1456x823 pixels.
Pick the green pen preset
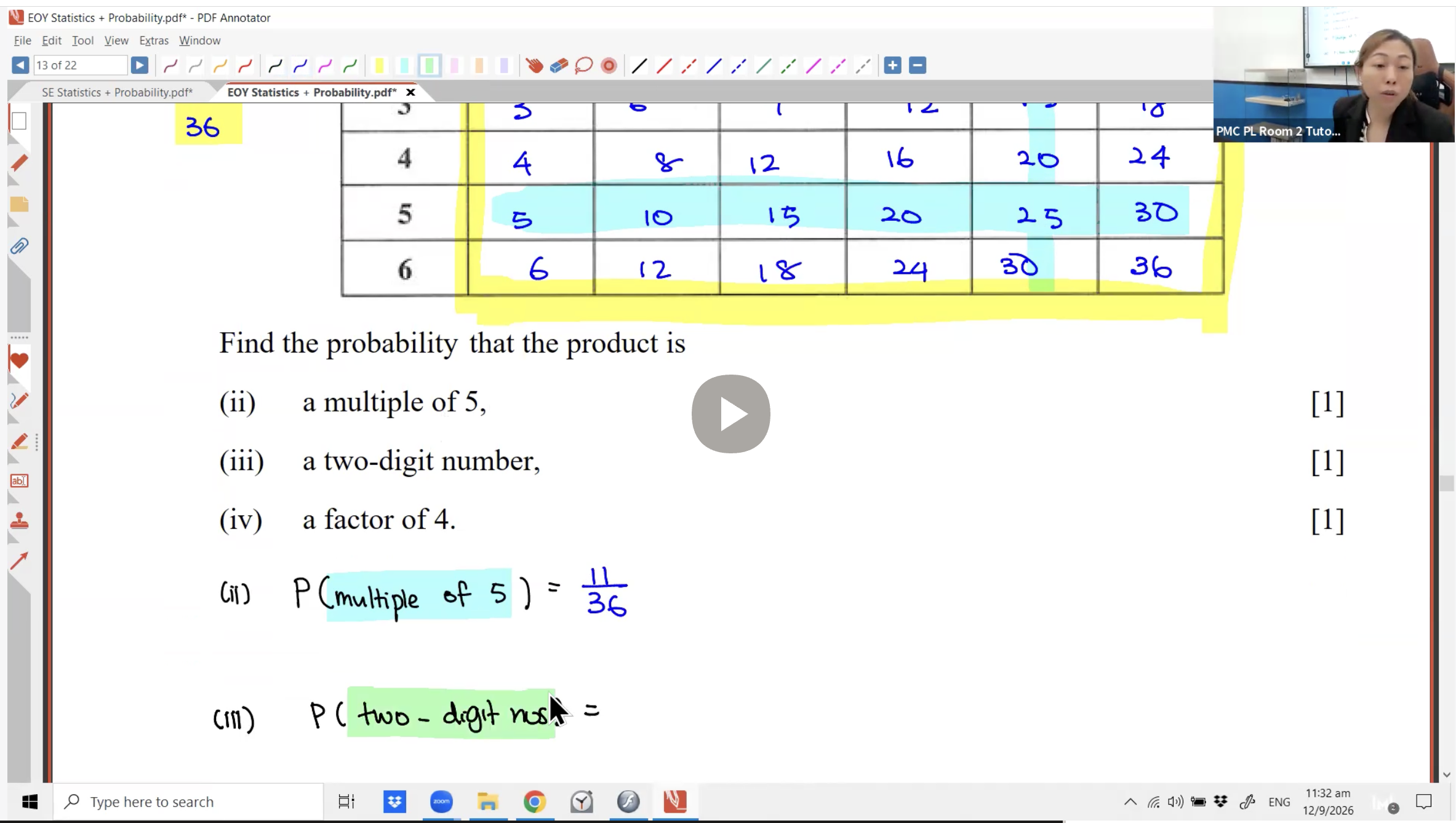pos(350,65)
